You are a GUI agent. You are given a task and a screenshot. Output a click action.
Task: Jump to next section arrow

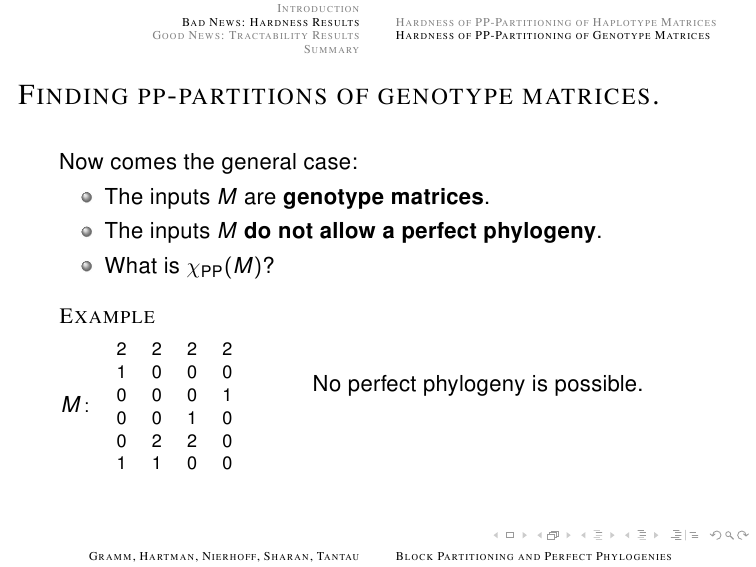[656, 535]
